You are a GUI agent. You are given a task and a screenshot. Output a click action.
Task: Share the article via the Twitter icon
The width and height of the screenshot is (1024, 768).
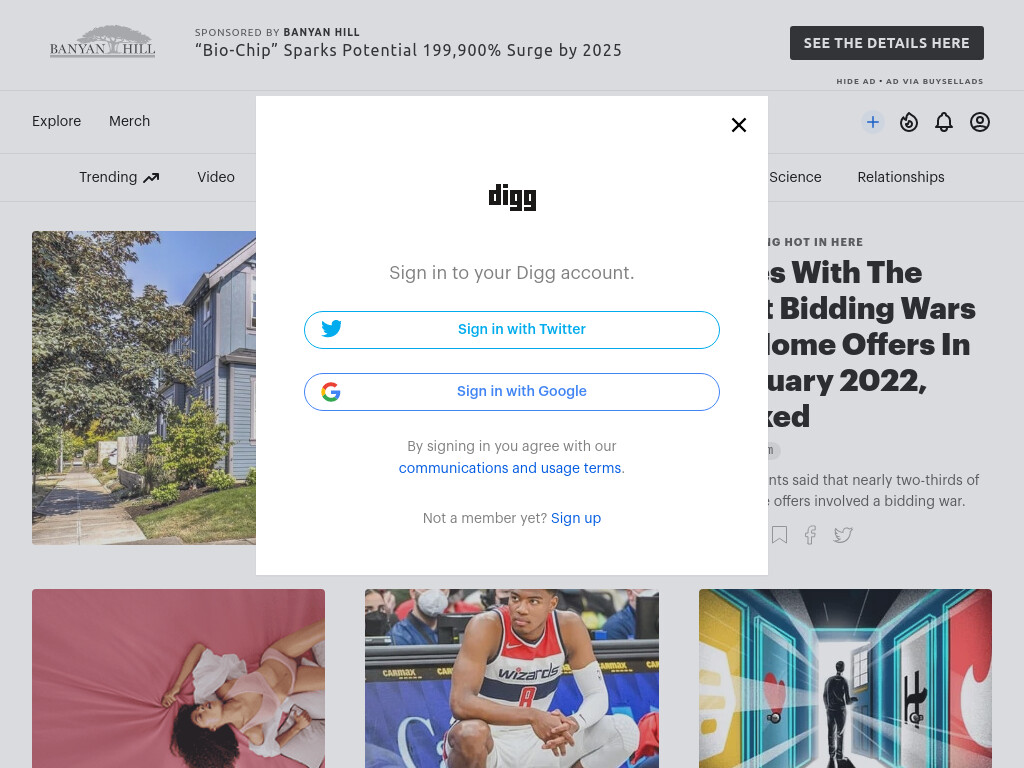pos(843,535)
